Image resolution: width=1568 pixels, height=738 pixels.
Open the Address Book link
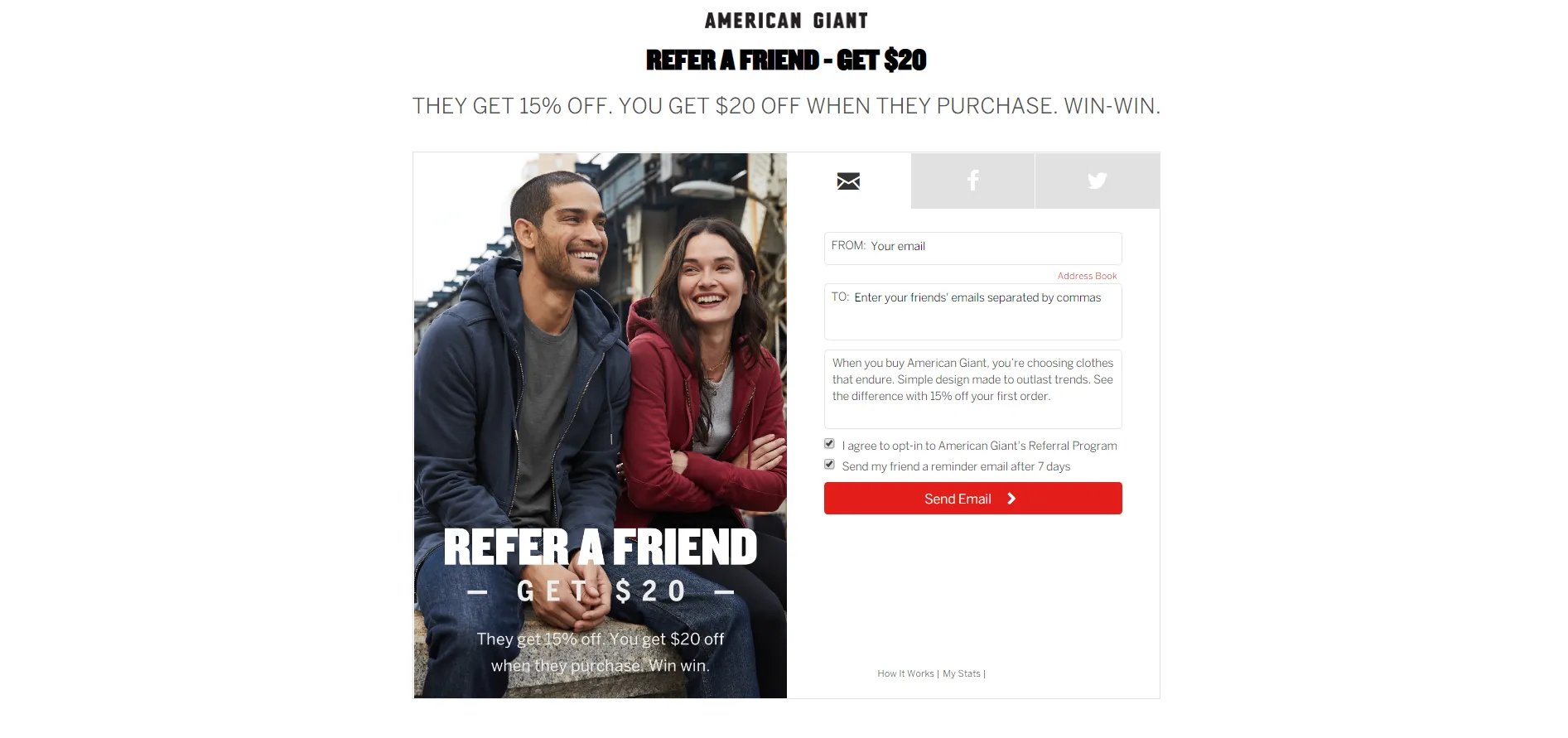click(x=1087, y=276)
